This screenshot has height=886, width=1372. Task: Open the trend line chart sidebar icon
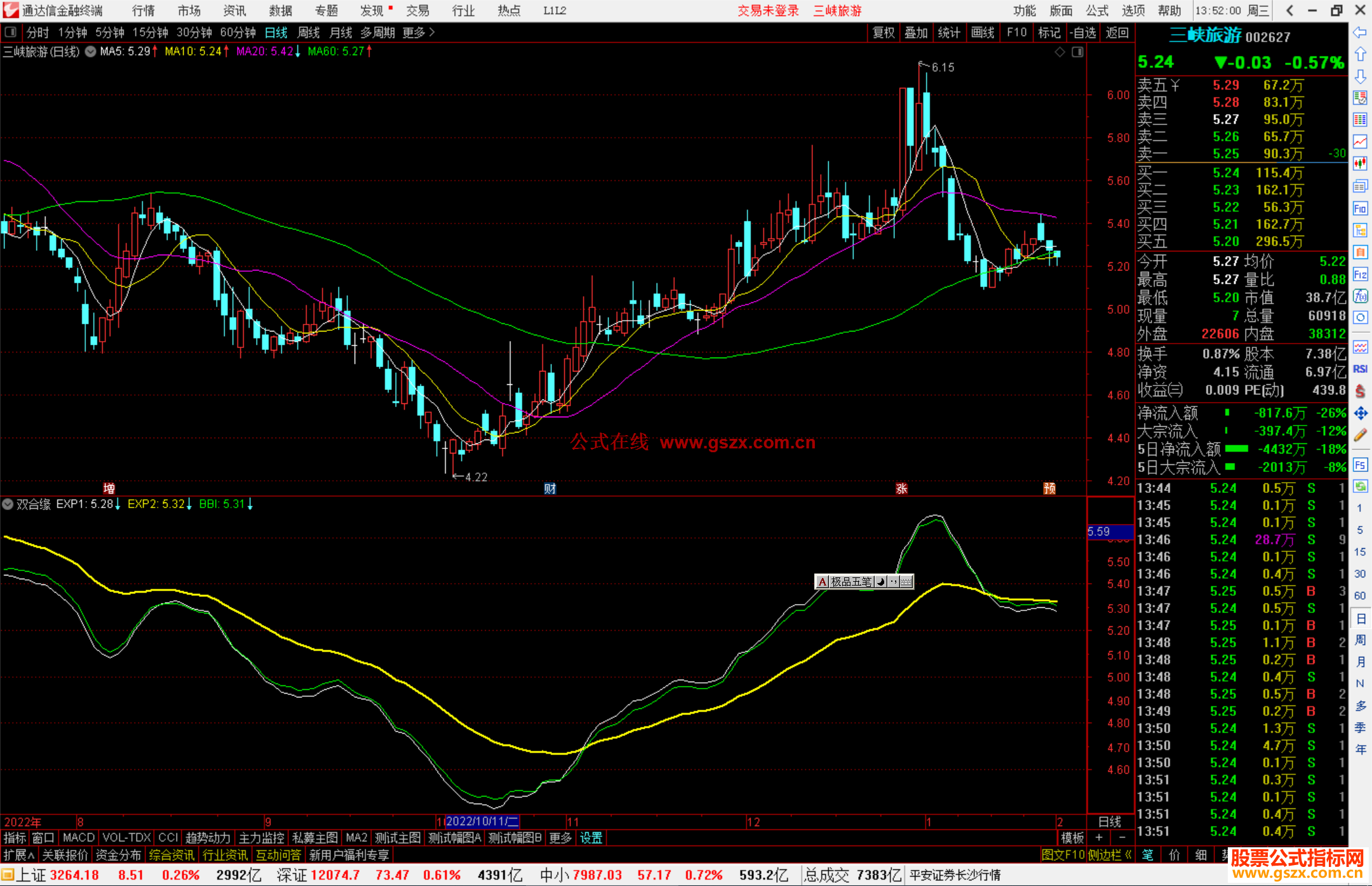point(1360,142)
